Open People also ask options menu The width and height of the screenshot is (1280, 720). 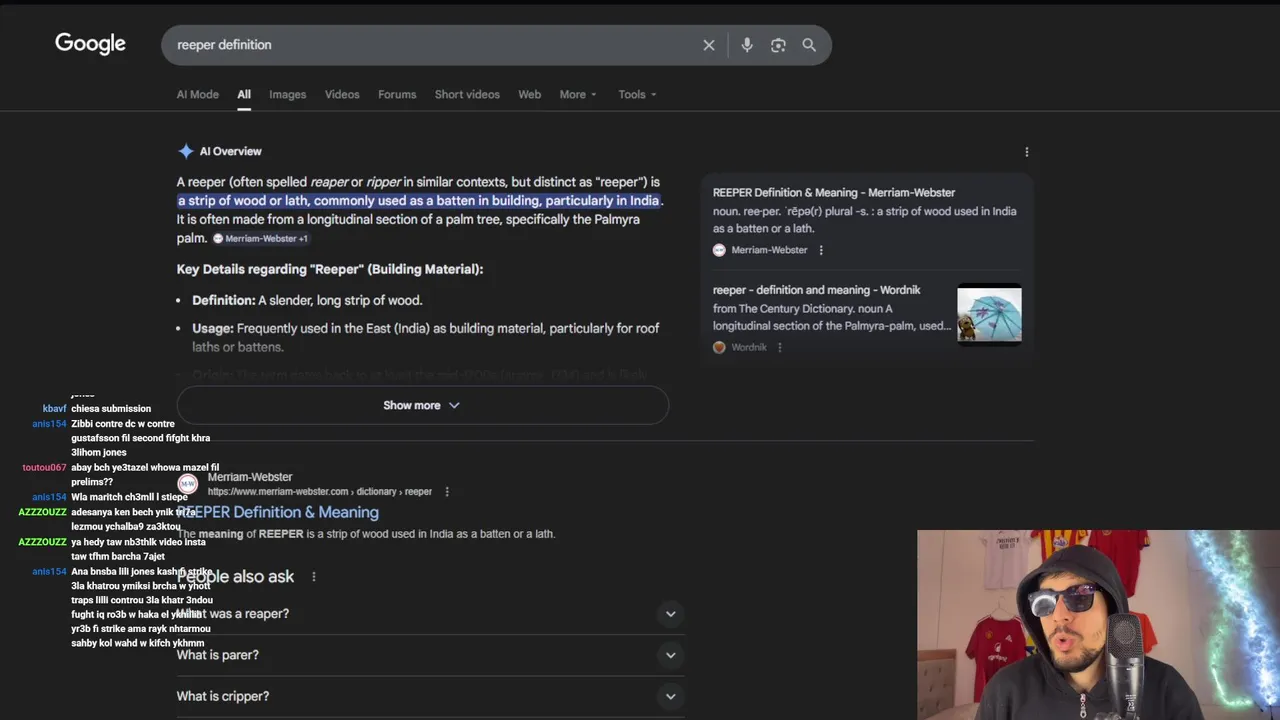pos(314,577)
